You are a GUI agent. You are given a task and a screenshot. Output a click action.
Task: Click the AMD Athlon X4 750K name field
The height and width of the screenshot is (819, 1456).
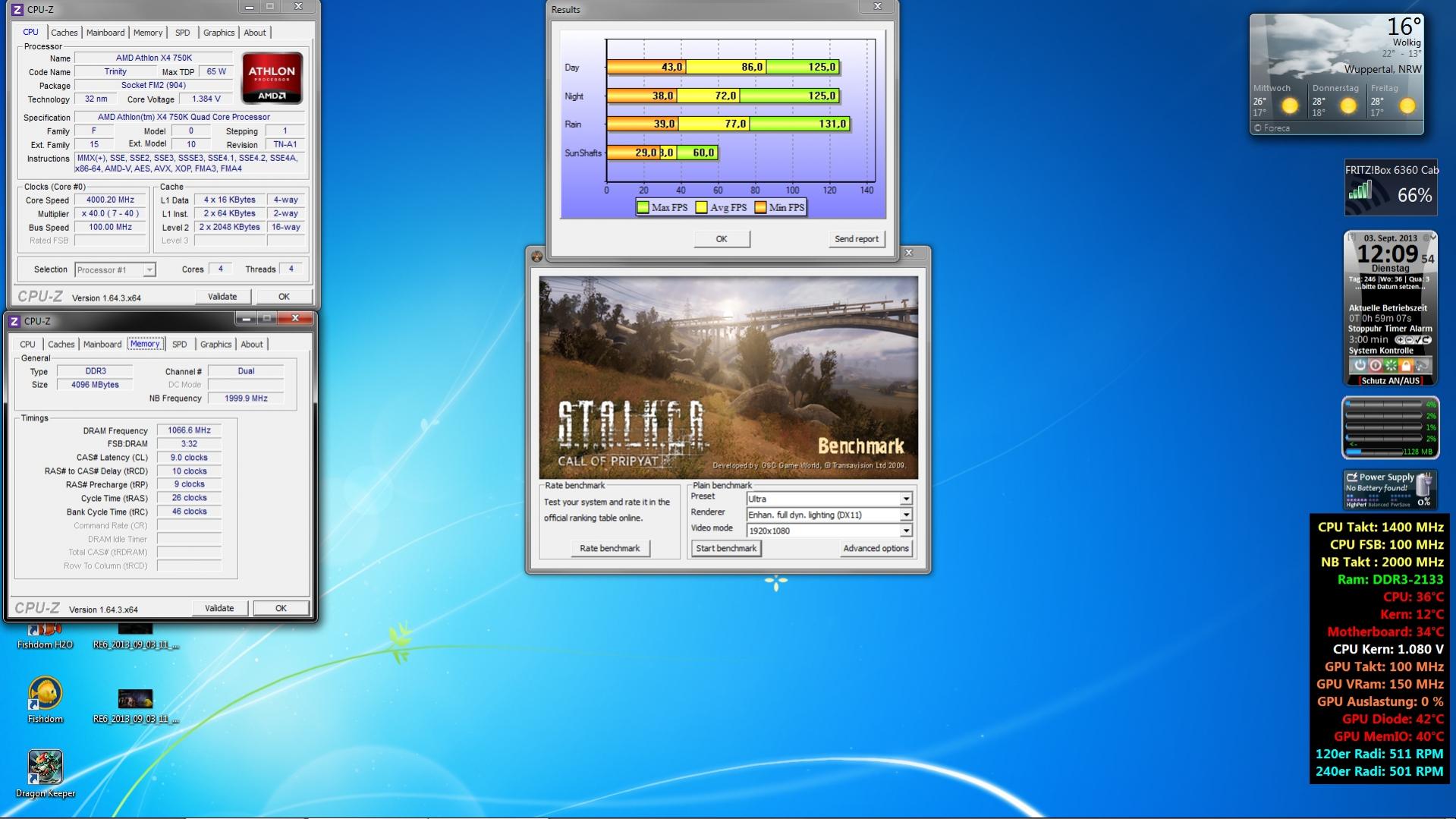[x=154, y=58]
